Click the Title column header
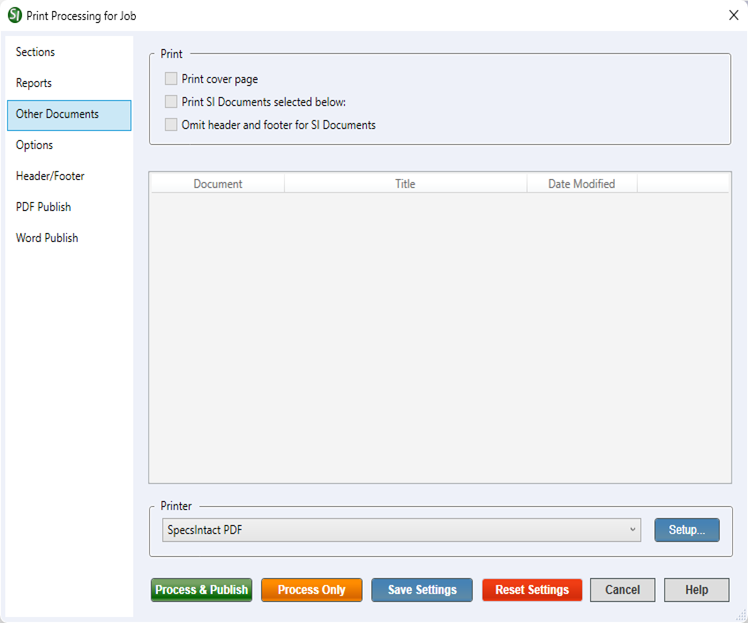The height and width of the screenshot is (623, 748). [405, 184]
